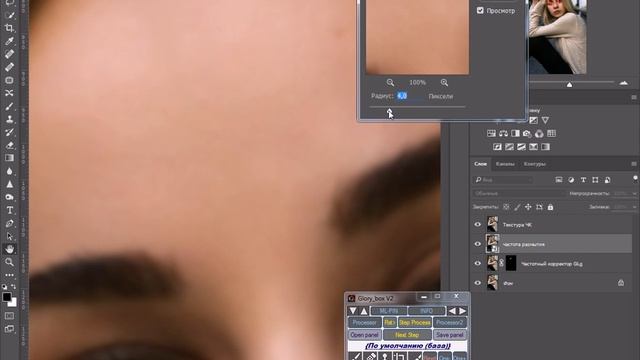This screenshot has height=360, width=640.
Task: Hide the Частотный корректор layer
Action: (x=478, y=263)
